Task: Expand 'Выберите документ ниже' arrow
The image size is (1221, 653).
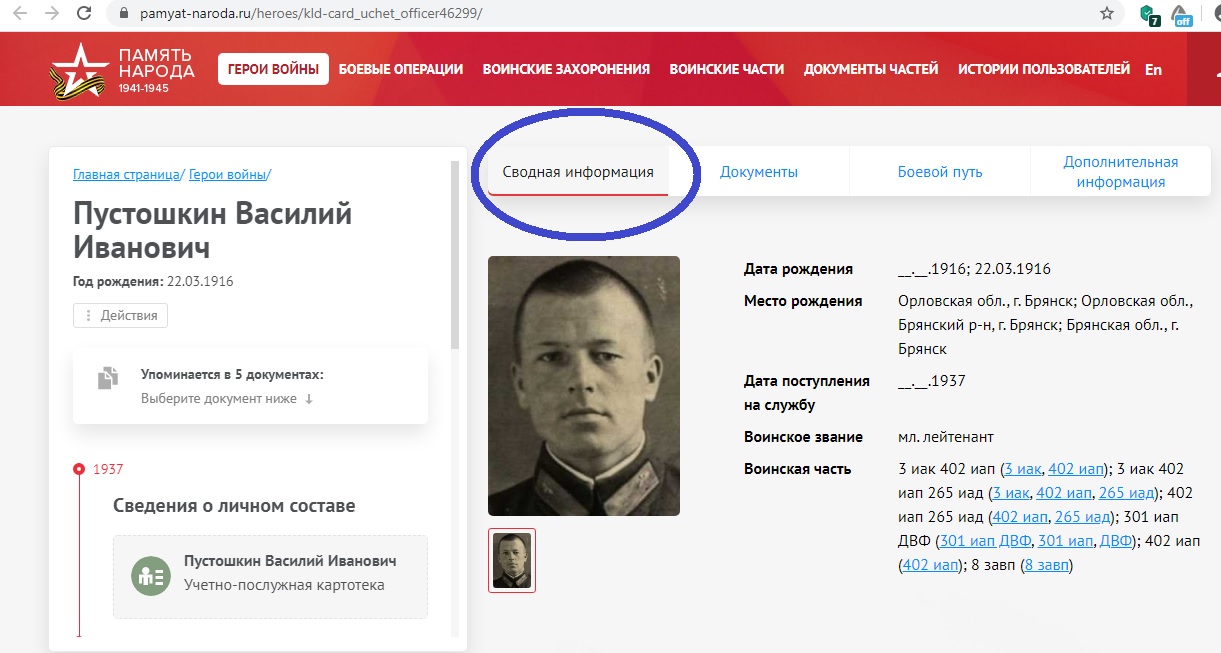Action: [309, 399]
